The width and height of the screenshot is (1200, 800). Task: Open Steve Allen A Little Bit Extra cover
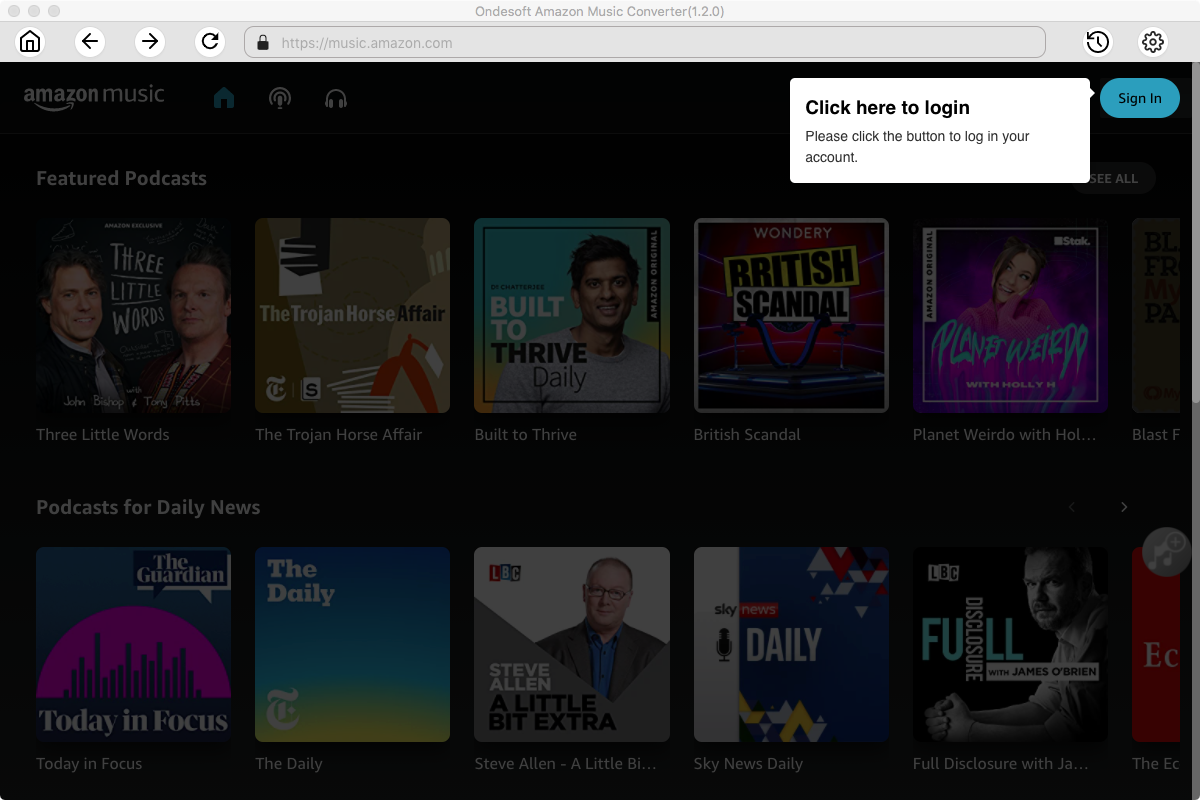click(x=572, y=645)
